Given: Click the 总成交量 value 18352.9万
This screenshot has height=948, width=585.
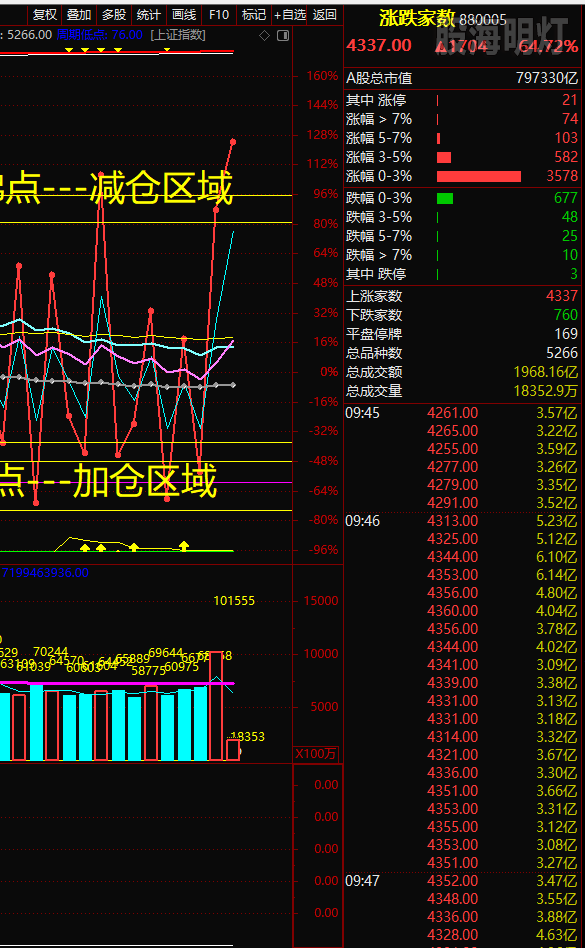Looking at the screenshot, I should (x=546, y=391).
